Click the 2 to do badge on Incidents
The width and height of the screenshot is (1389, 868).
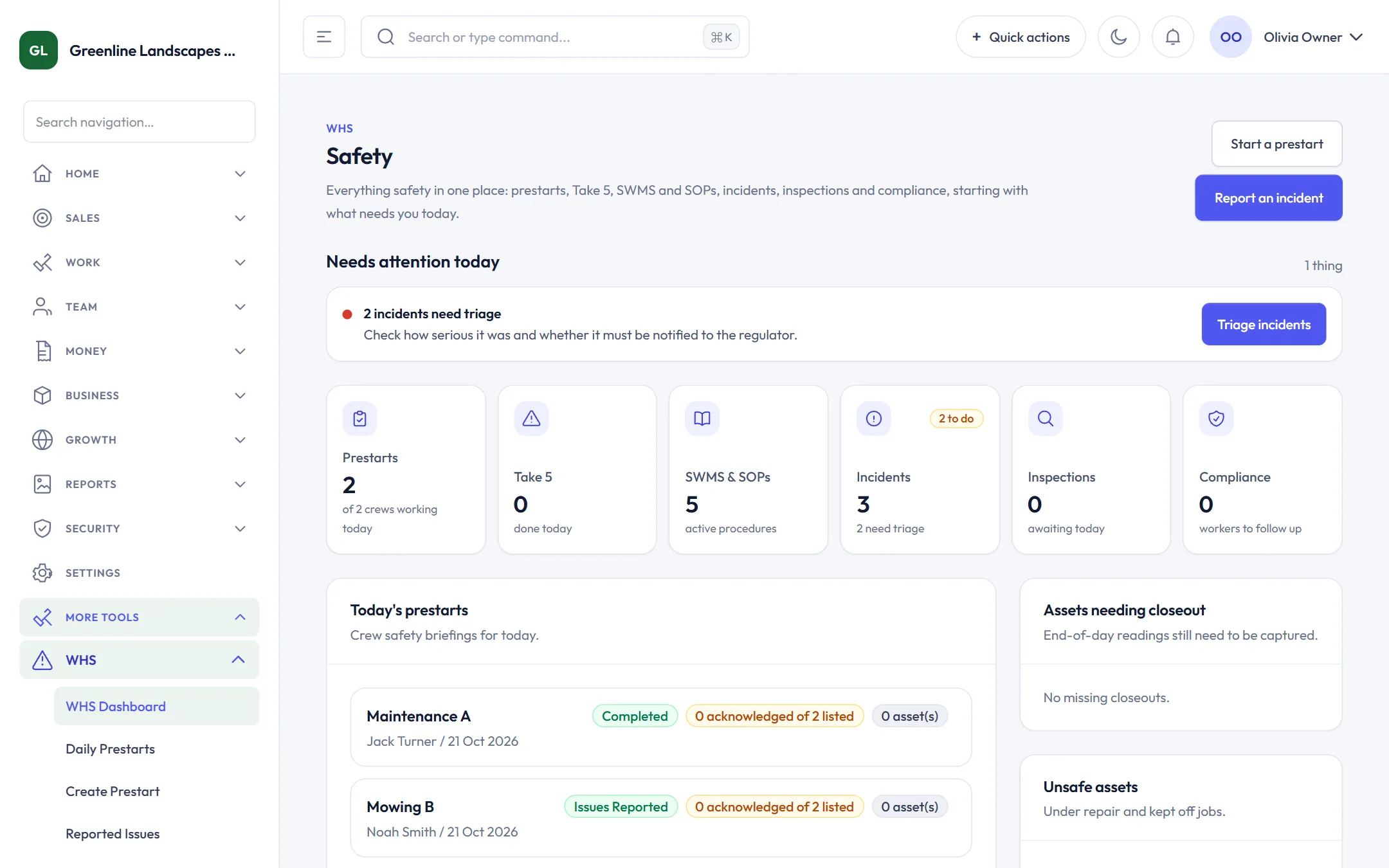(956, 419)
